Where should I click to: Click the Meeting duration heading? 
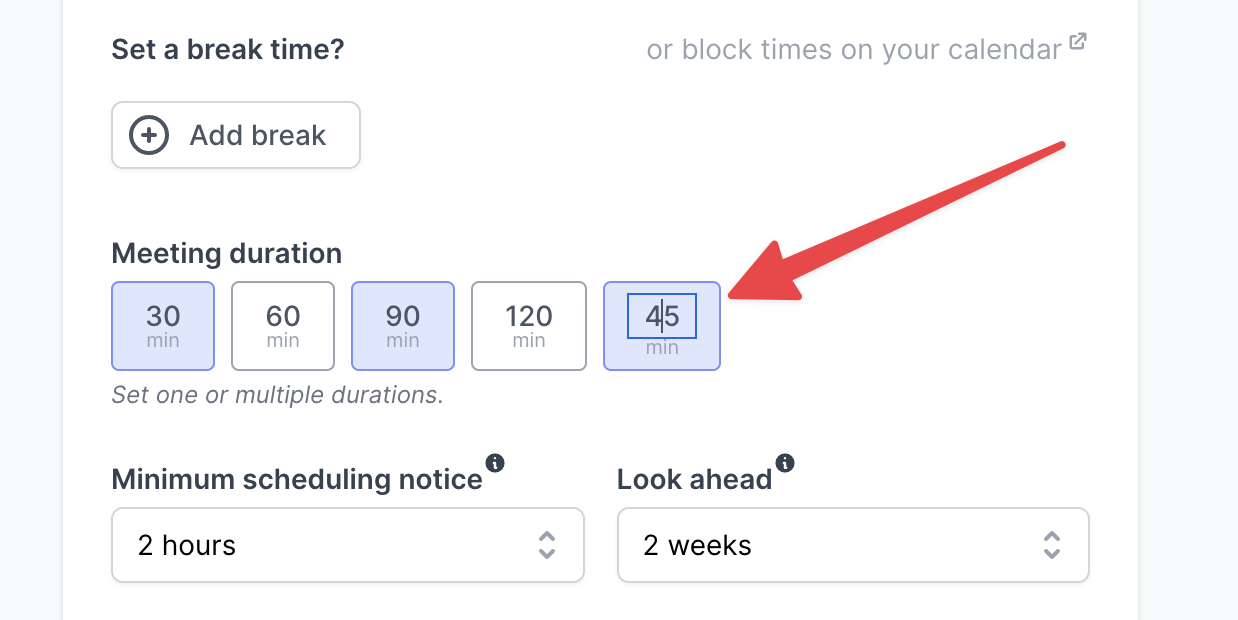[x=227, y=253]
